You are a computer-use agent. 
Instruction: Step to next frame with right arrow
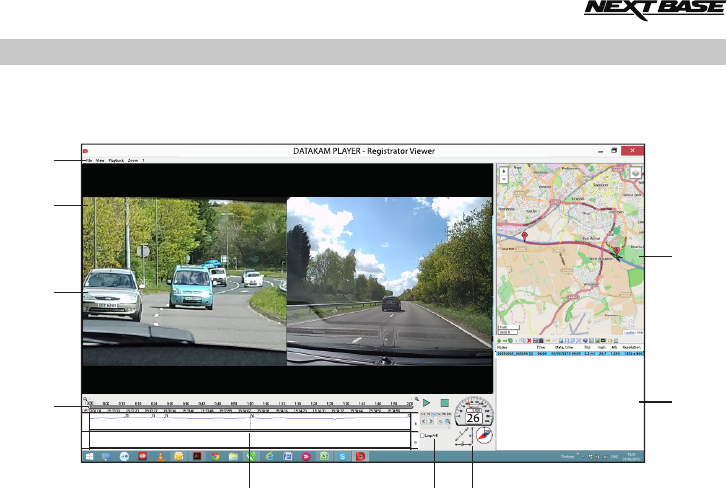[x=431, y=421]
